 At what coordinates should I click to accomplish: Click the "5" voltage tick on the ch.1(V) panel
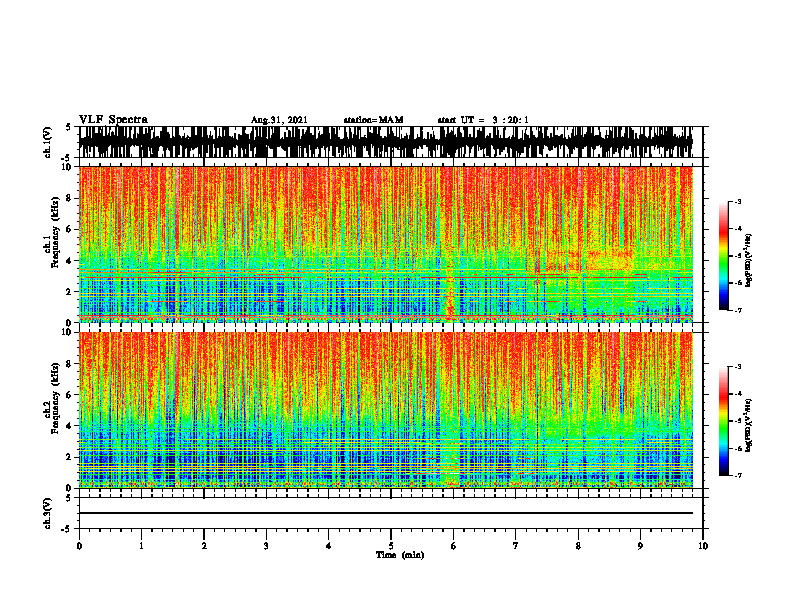coord(68,128)
